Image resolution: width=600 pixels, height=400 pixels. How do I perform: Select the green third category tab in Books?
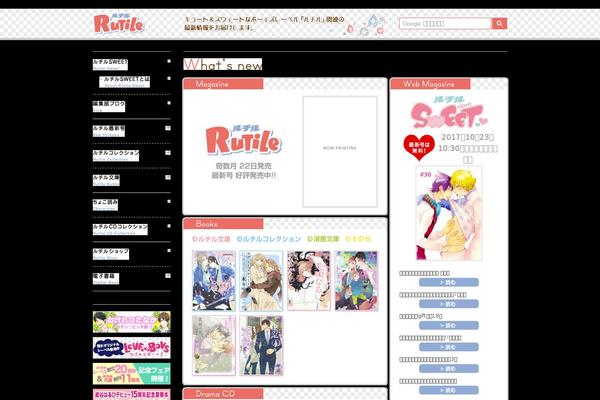pyautogui.click(x=323, y=239)
